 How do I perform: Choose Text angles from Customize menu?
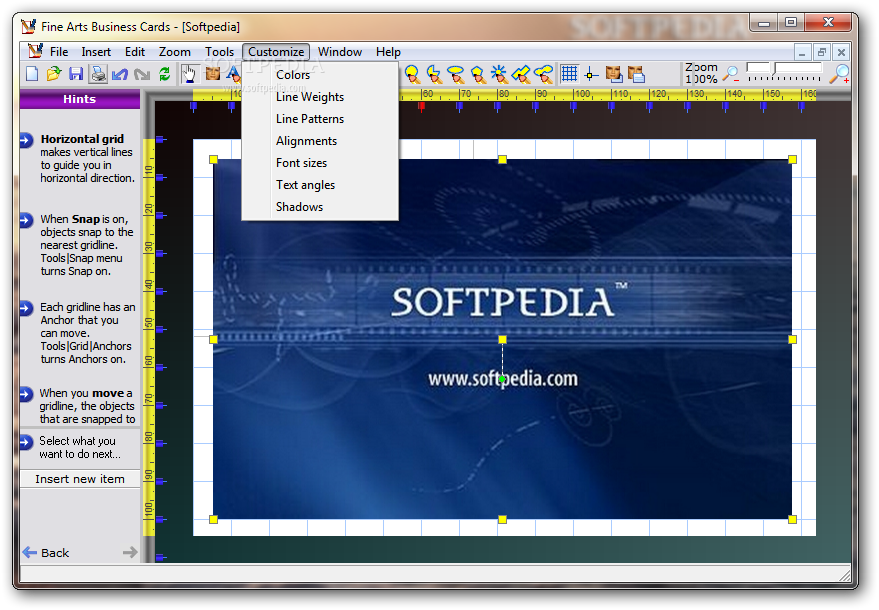coord(320,184)
